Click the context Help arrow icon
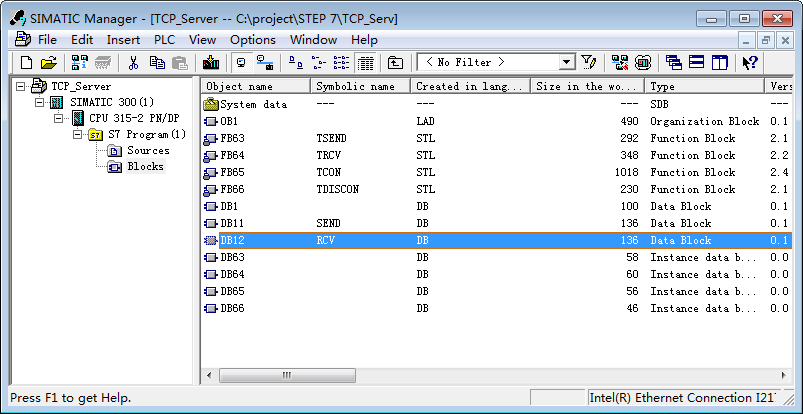 [750, 63]
